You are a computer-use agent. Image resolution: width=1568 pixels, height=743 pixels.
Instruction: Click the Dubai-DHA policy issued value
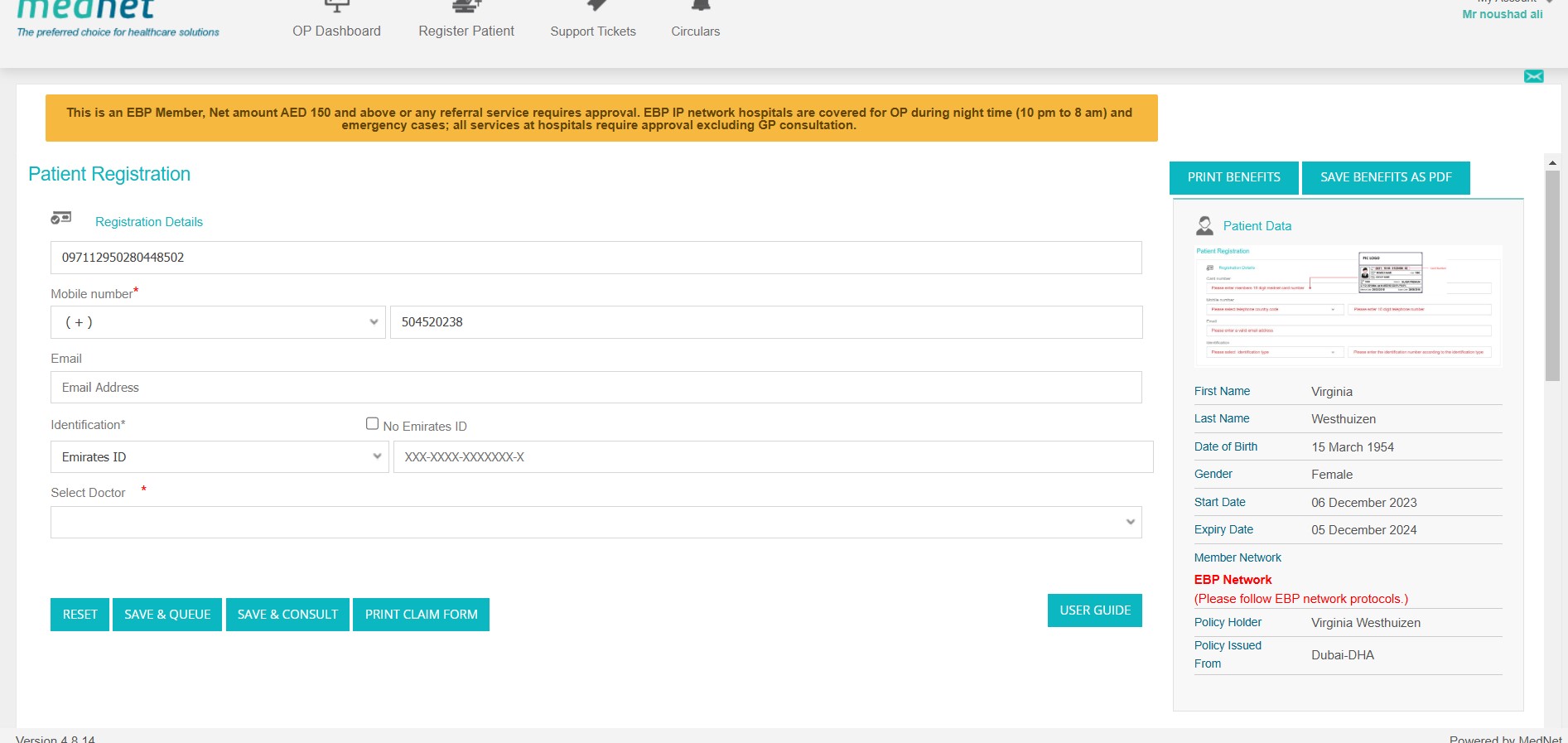coord(1343,655)
